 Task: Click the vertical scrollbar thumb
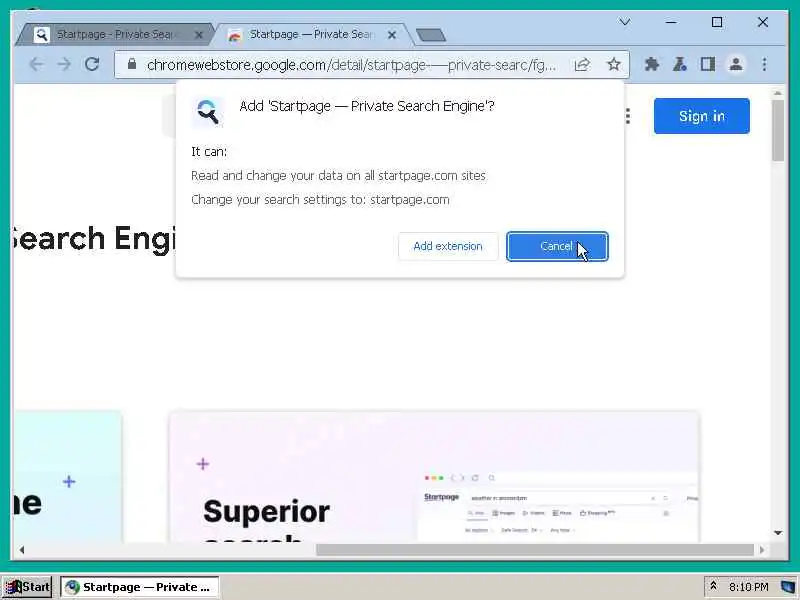click(x=778, y=131)
